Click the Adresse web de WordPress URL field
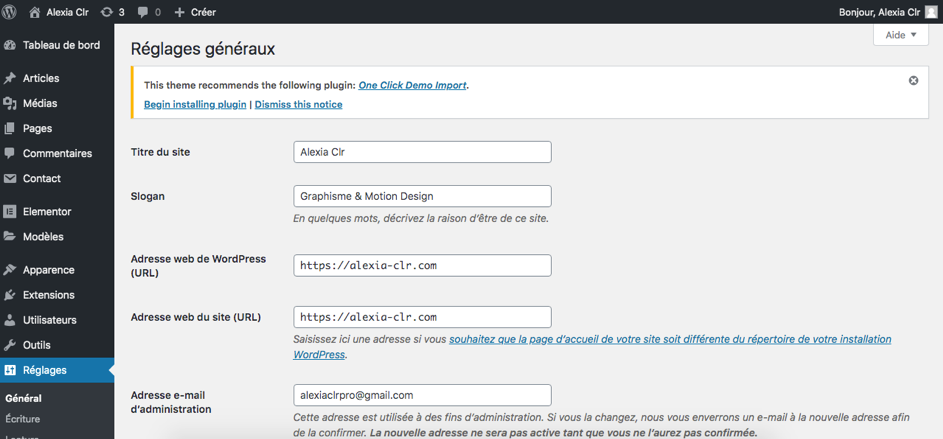 422,265
